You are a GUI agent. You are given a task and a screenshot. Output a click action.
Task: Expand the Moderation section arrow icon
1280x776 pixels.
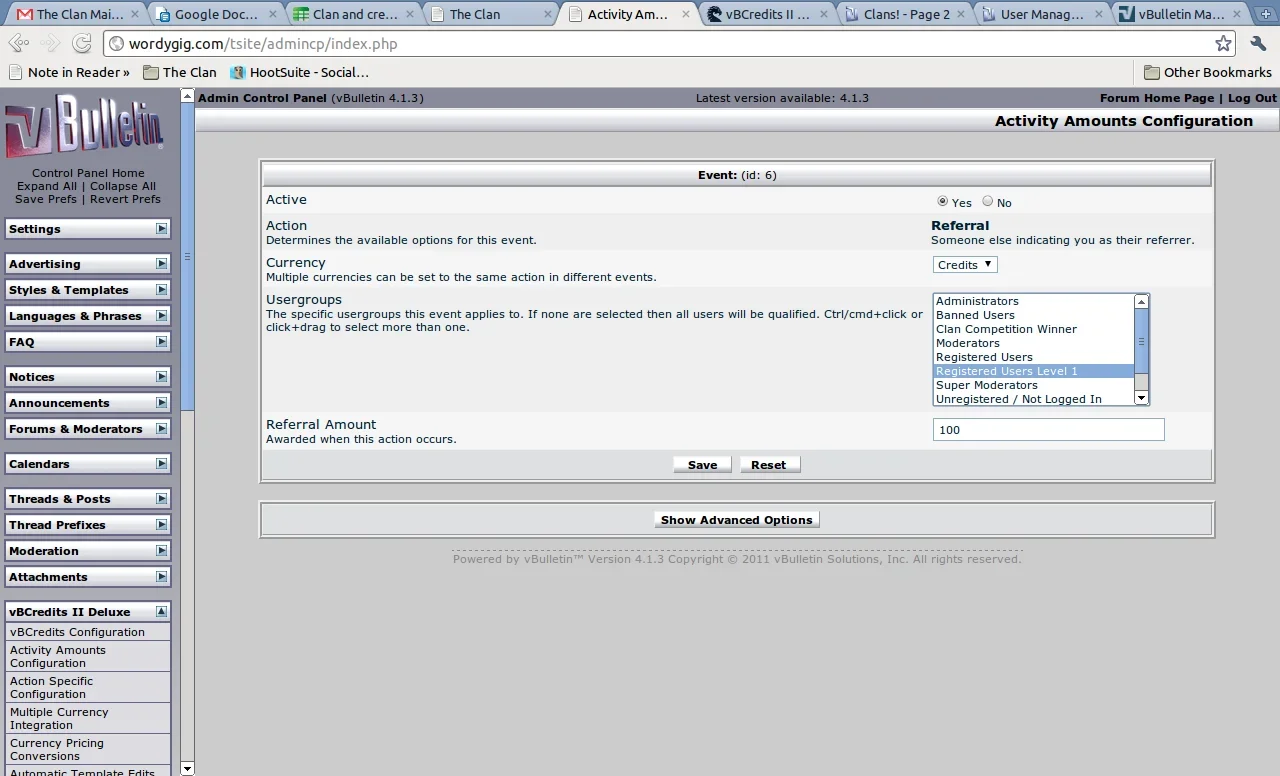click(161, 551)
